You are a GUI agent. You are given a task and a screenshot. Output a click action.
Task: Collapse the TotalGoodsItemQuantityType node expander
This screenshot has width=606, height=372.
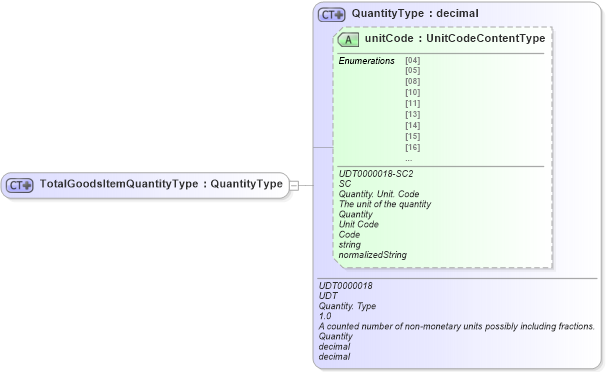294,185
